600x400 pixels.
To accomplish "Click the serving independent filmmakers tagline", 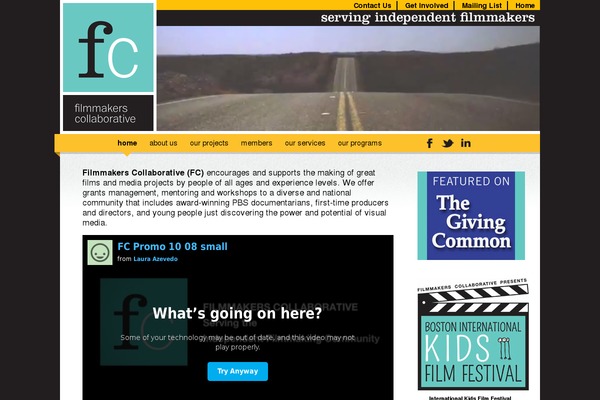I will click(x=428, y=18).
